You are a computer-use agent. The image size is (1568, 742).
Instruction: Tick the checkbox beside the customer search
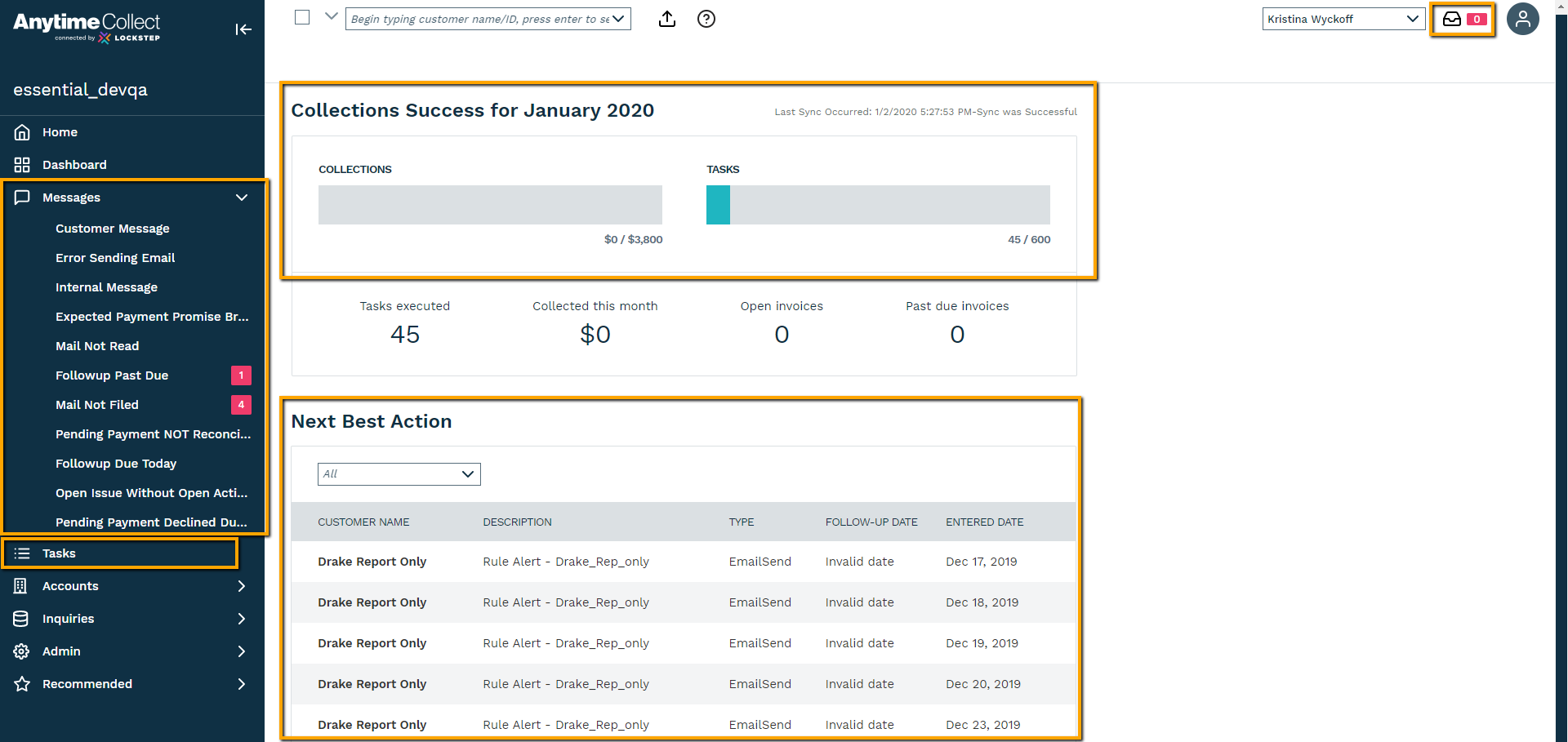(302, 17)
